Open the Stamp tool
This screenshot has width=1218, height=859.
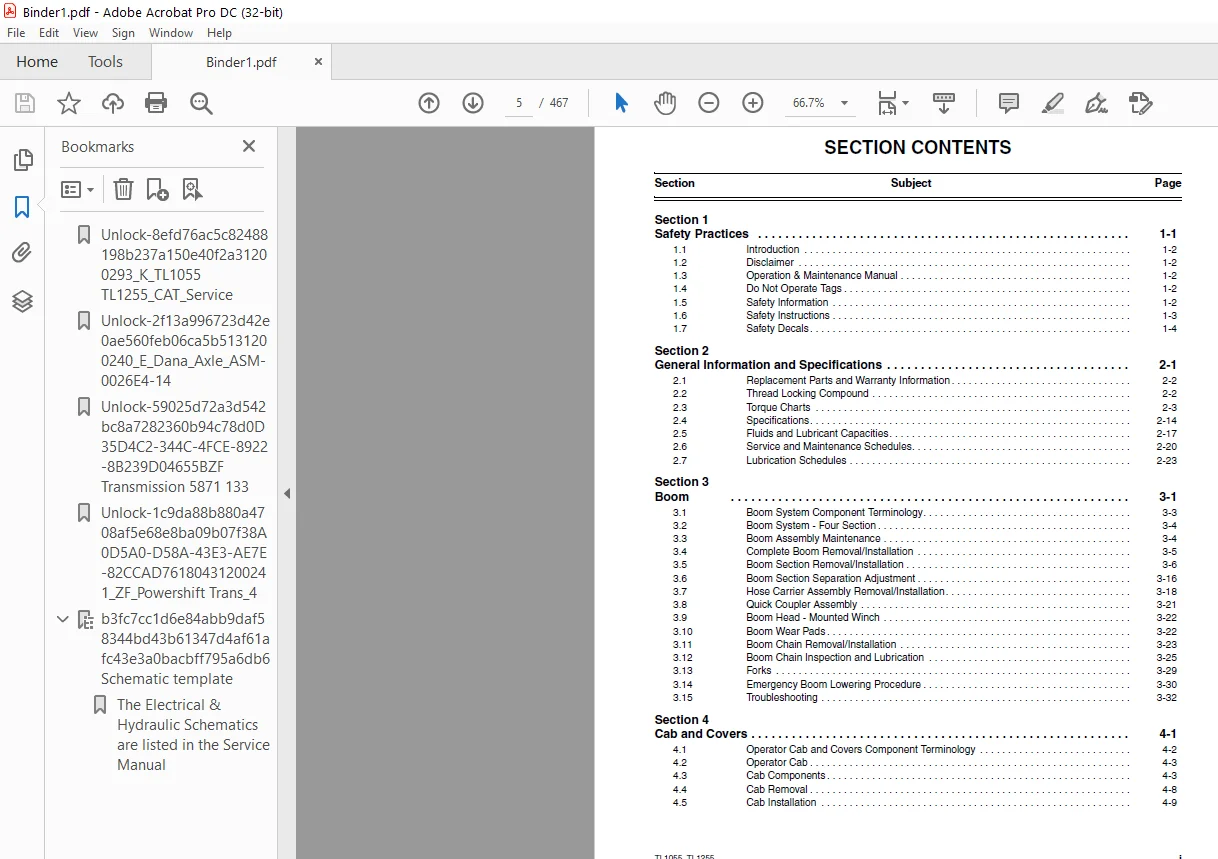click(x=1141, y=103)
